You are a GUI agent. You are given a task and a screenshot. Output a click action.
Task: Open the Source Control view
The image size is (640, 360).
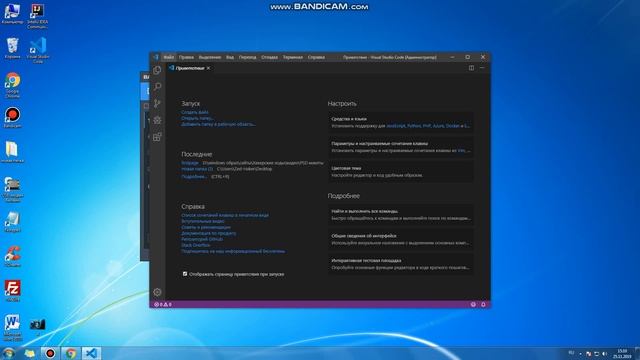pyautogui.click(x=157, y=103)
